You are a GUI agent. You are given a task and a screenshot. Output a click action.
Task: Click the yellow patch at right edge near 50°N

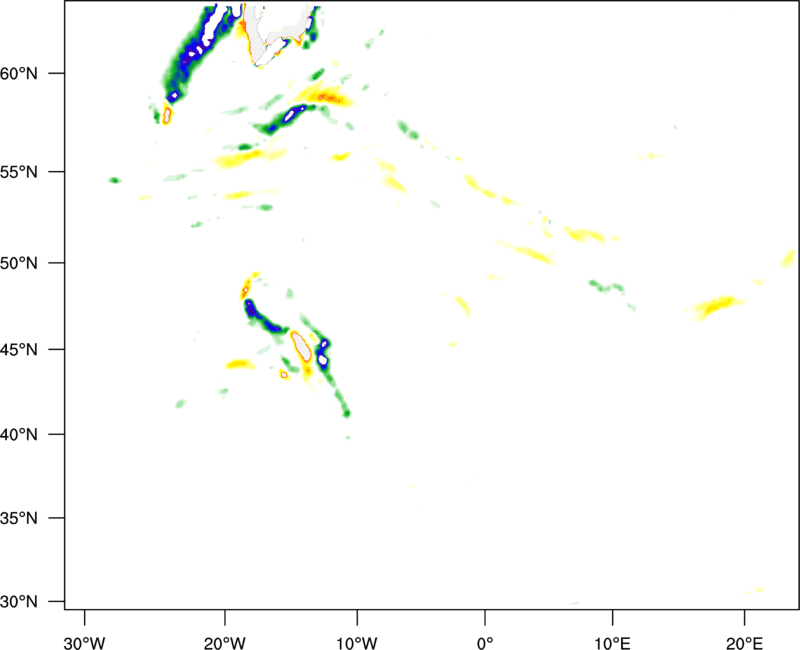tap(788, 257)
